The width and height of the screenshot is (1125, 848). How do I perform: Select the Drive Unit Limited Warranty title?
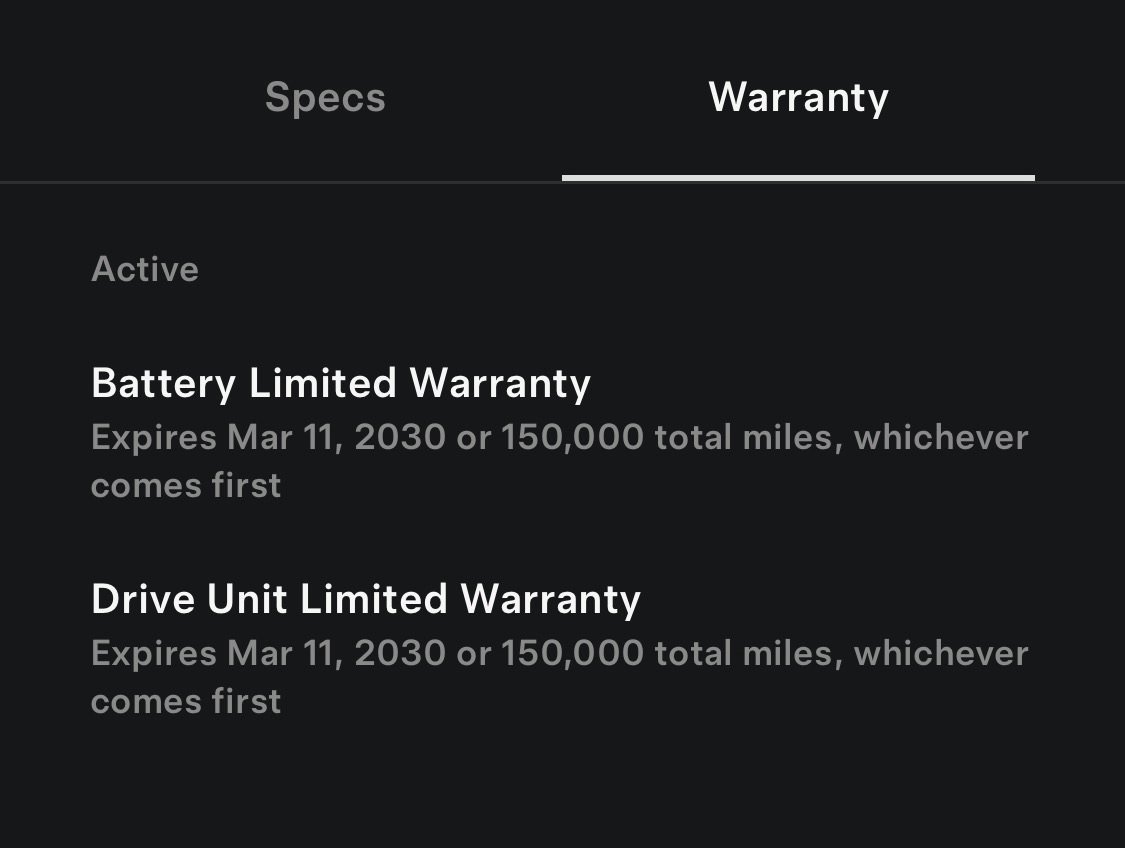(366, 599)
